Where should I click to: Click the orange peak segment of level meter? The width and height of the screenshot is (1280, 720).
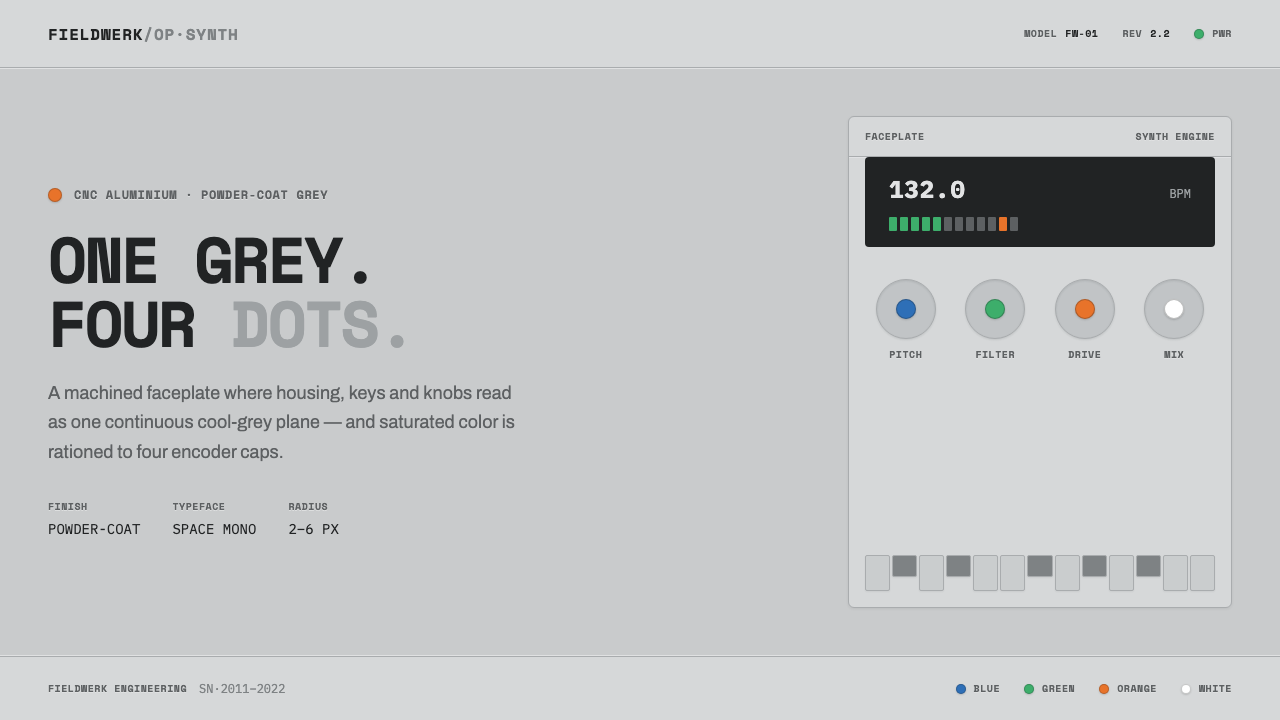click(x=1003, y=224)
